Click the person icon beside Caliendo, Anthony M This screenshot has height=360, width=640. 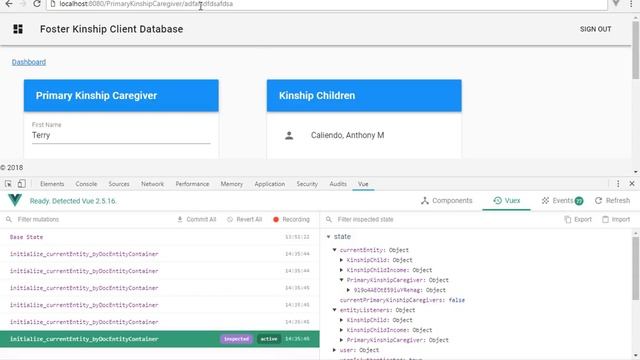(289, 136)
